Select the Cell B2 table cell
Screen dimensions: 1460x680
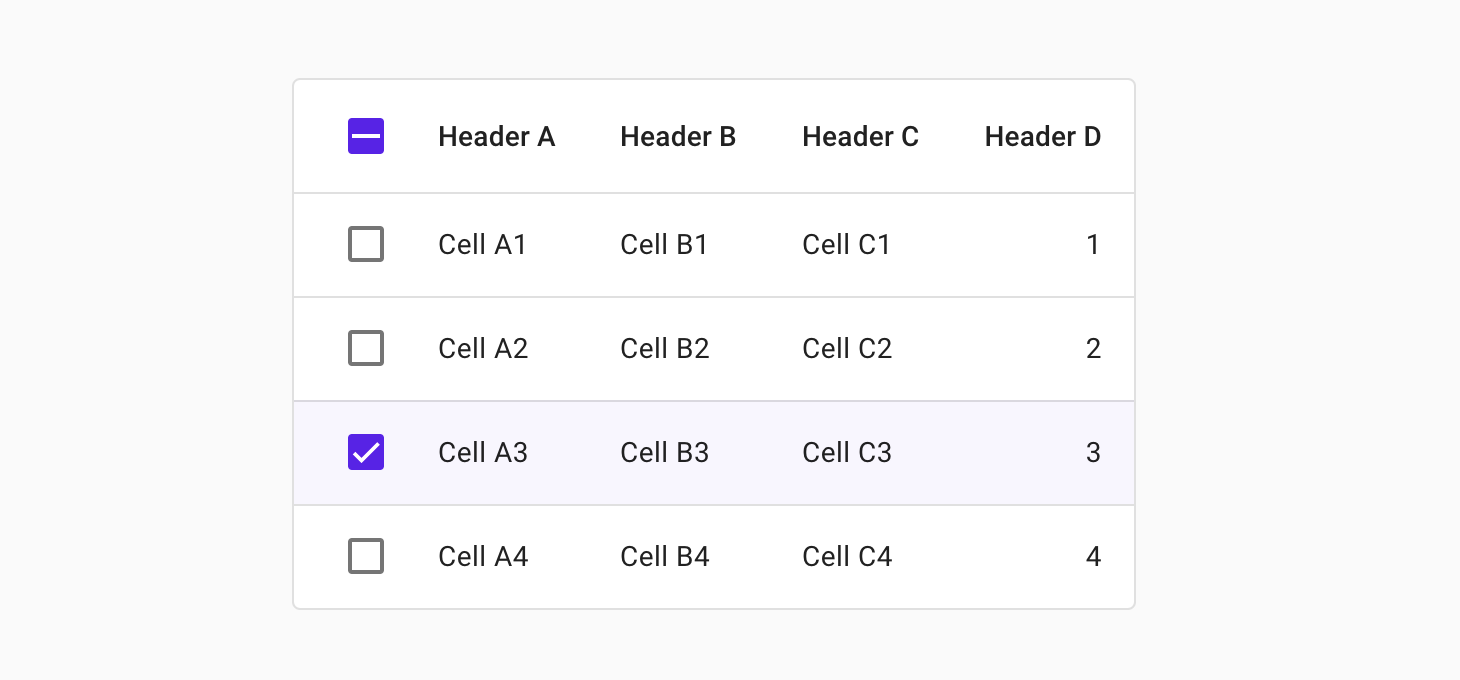[x=665, y=348]
